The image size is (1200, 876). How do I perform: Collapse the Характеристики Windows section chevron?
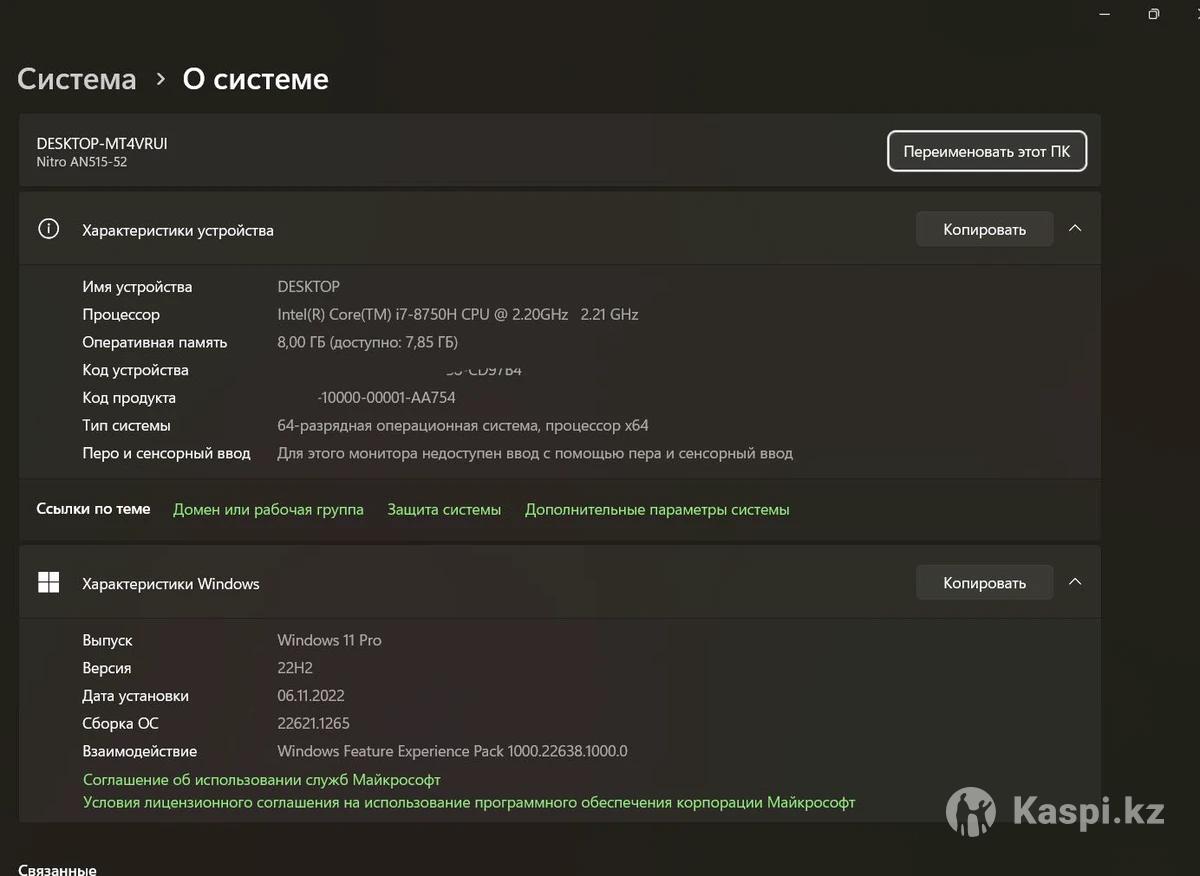[1075, 582]
